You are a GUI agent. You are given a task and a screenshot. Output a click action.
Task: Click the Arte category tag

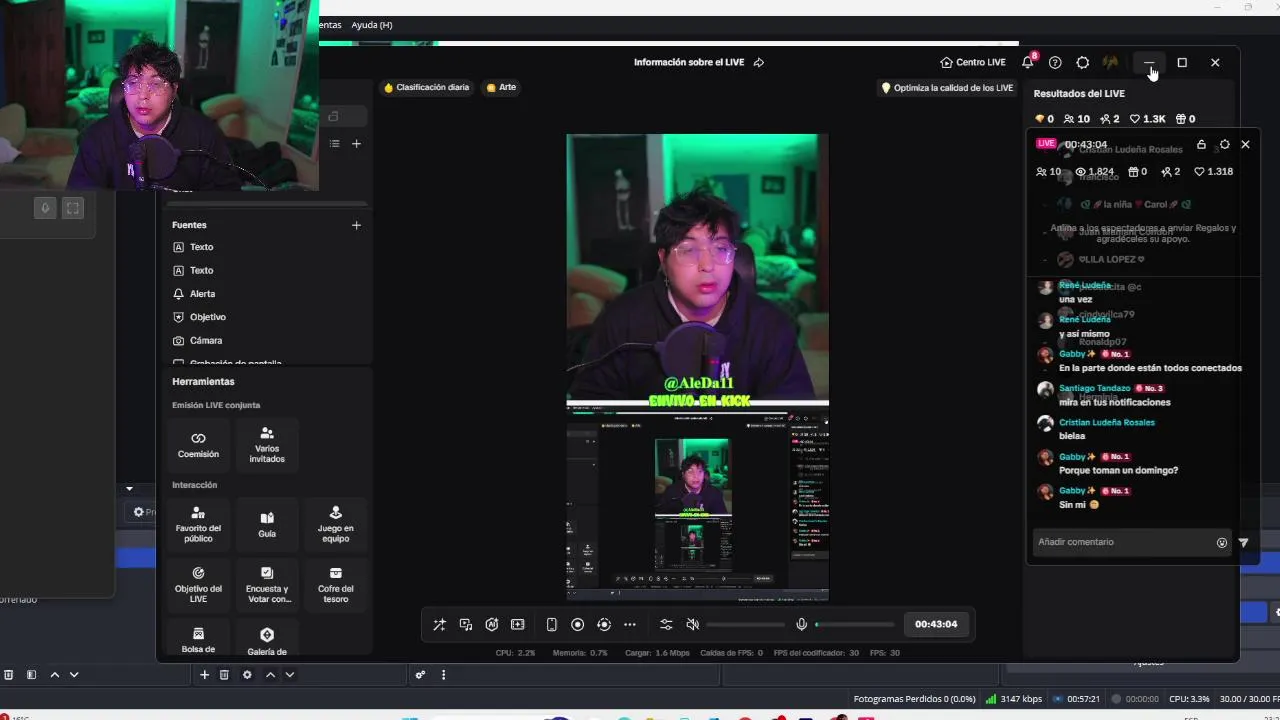501,87
